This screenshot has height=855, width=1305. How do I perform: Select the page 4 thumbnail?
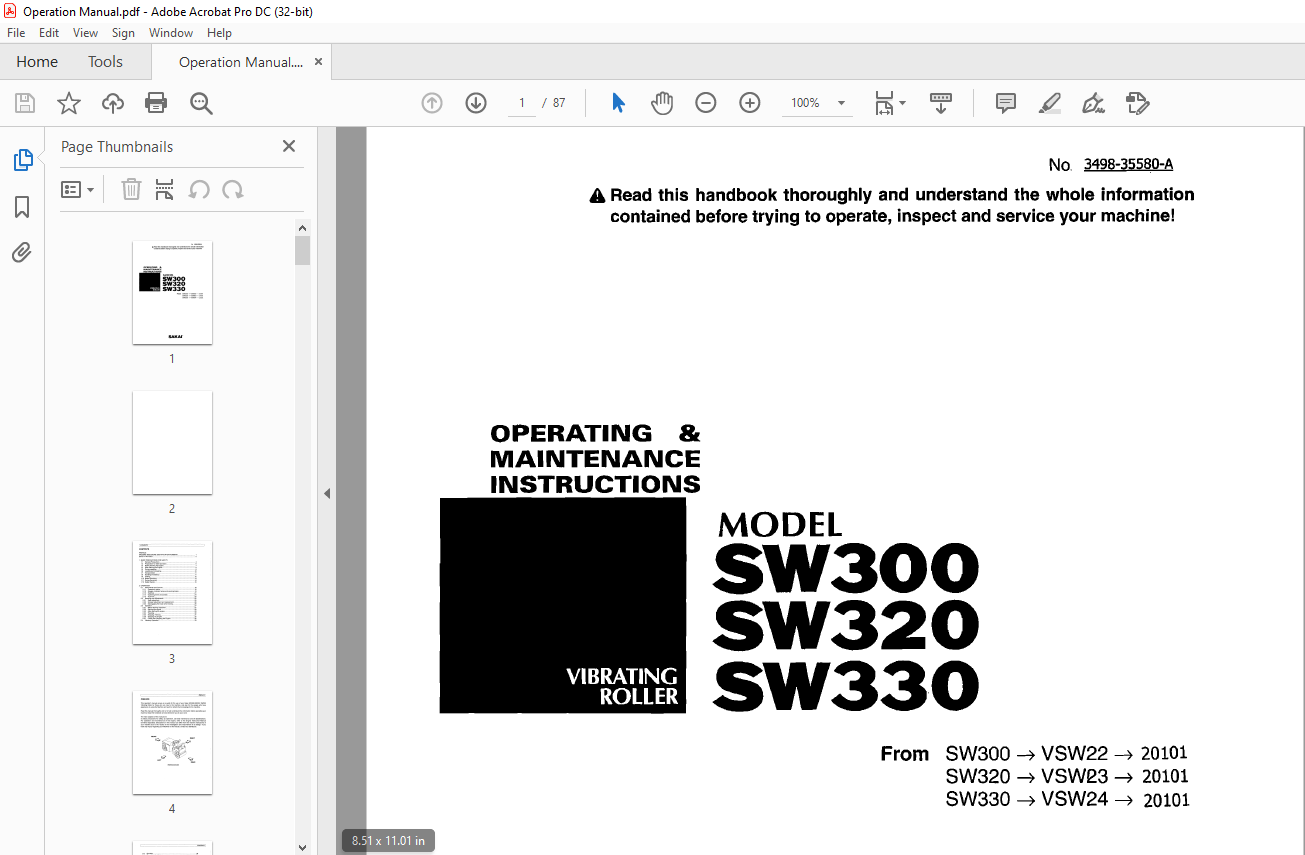[172, 742]
